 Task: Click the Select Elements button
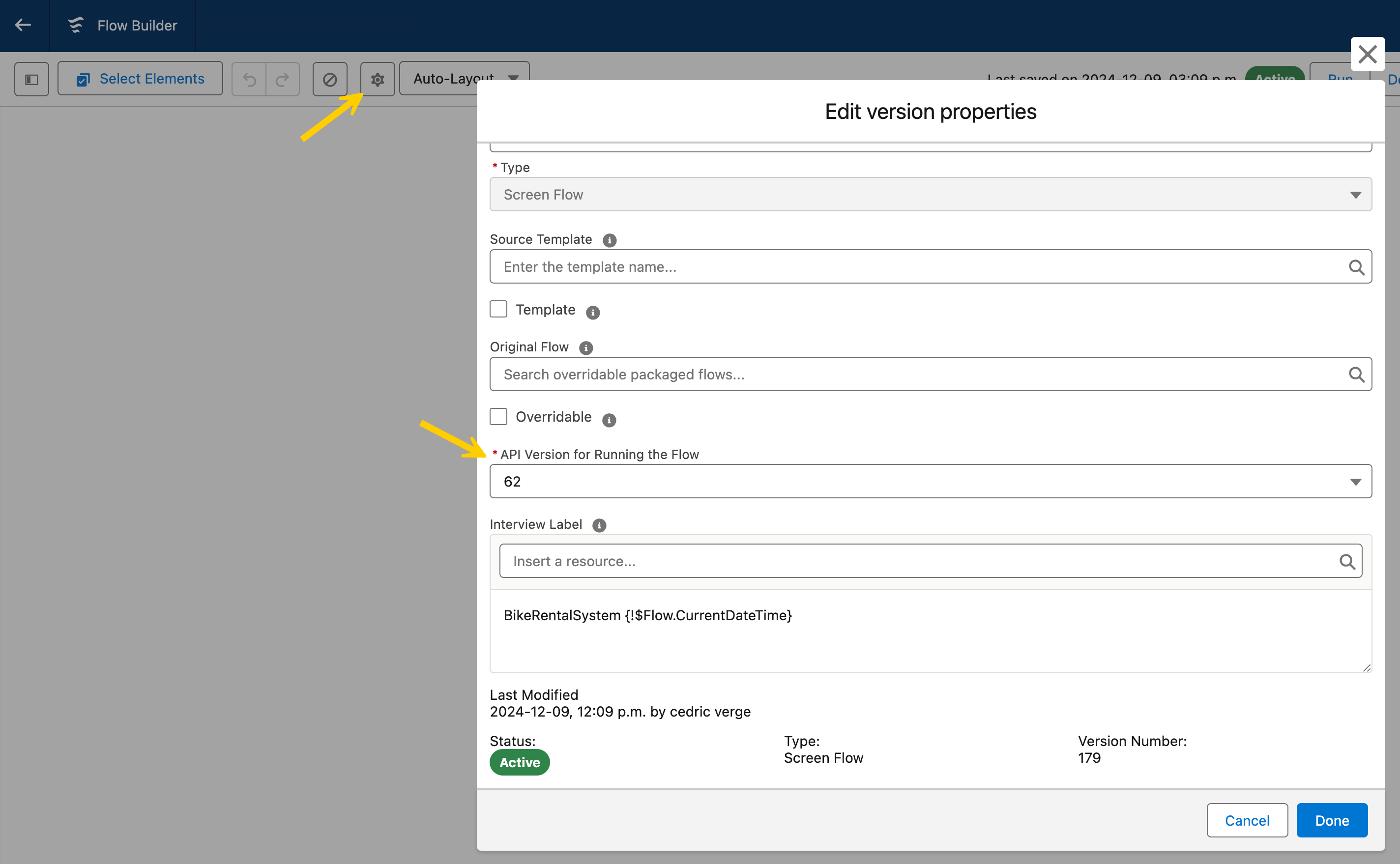pos(141,79)
